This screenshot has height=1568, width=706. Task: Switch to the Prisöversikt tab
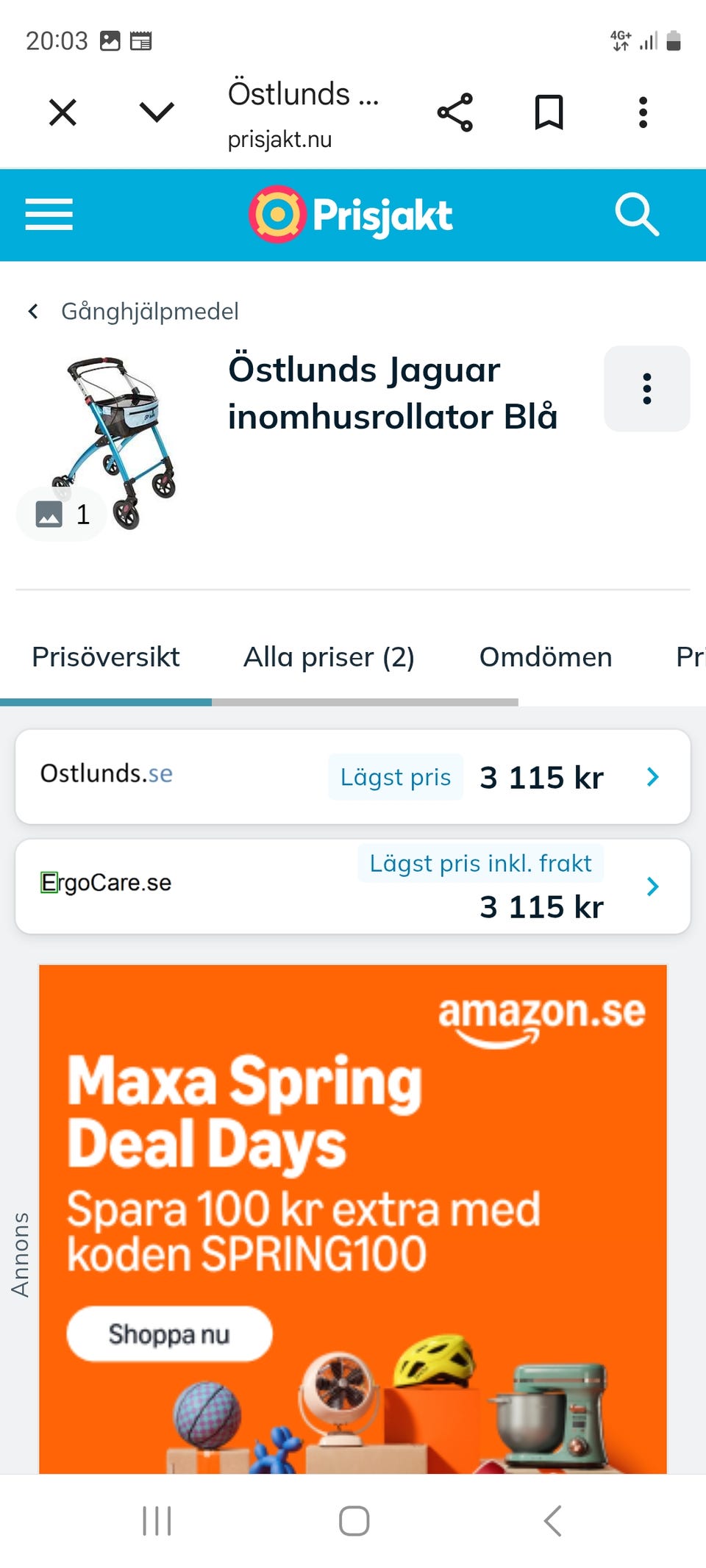click(x=106, y=657)
